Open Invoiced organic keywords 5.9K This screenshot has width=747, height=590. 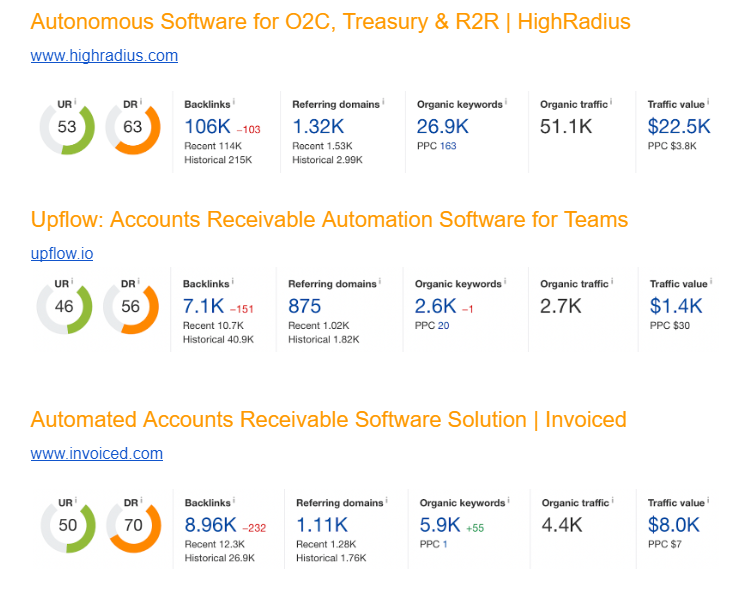pyautogui.click(x=440, y=525)
